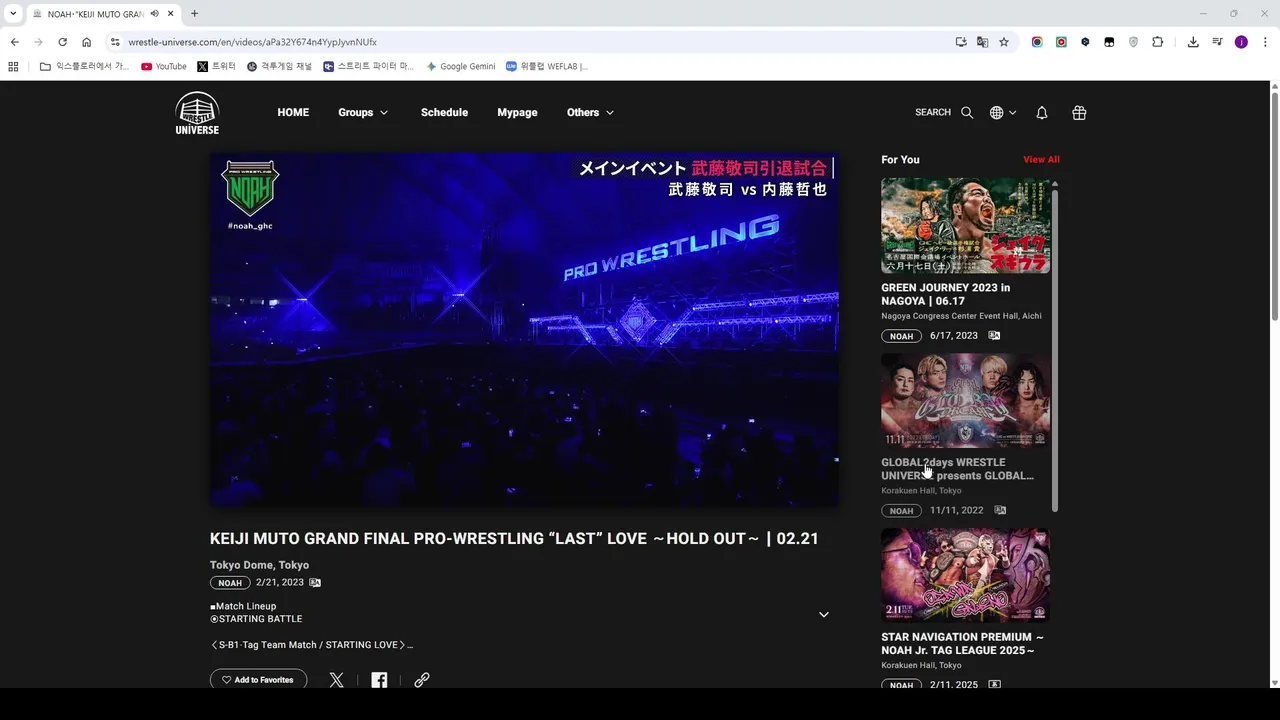1280x720 pixels.
Task: Click the gift box icon
Action: (x=1079, y=113)
